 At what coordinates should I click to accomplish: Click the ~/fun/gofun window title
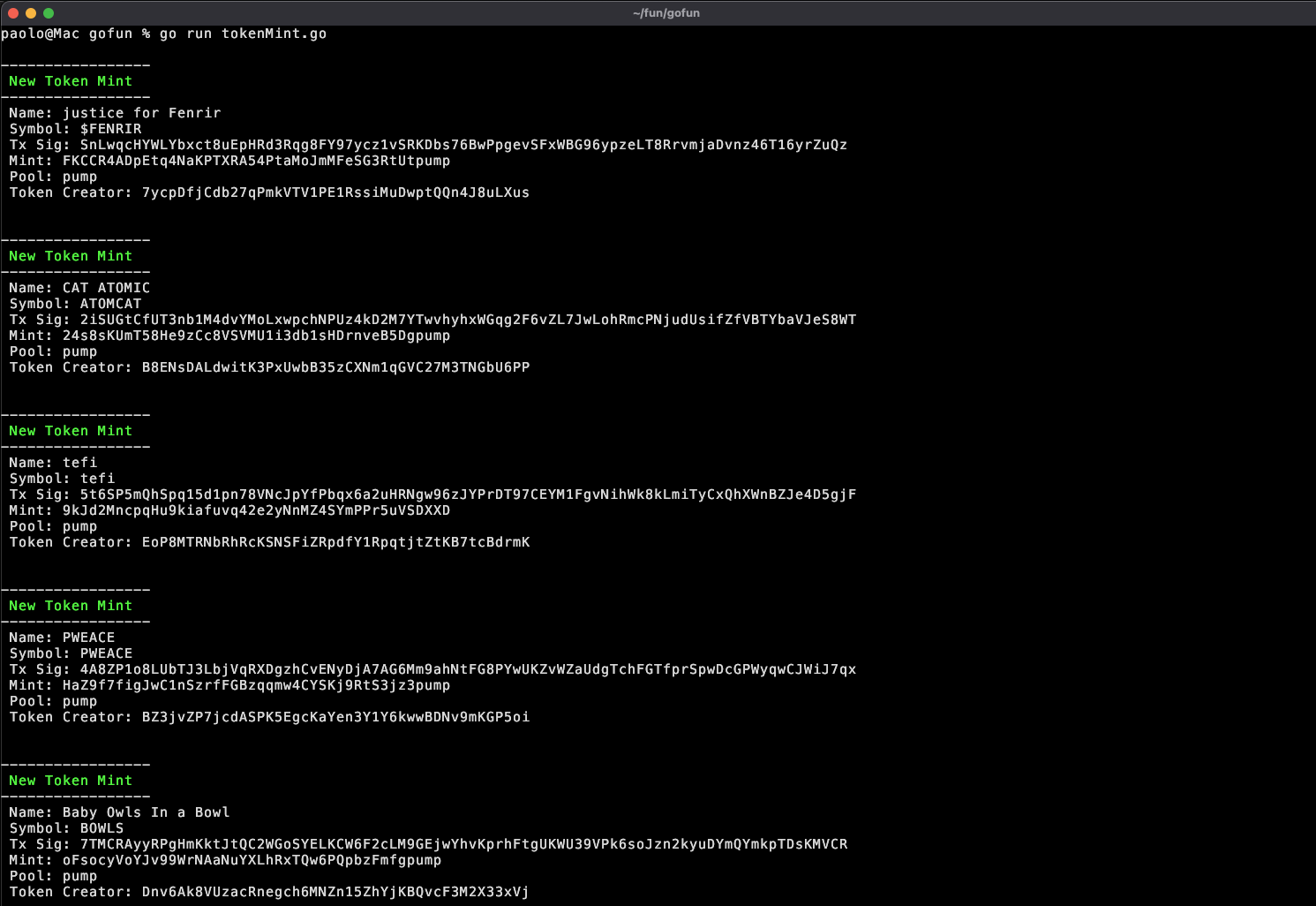tap(666, 13)
